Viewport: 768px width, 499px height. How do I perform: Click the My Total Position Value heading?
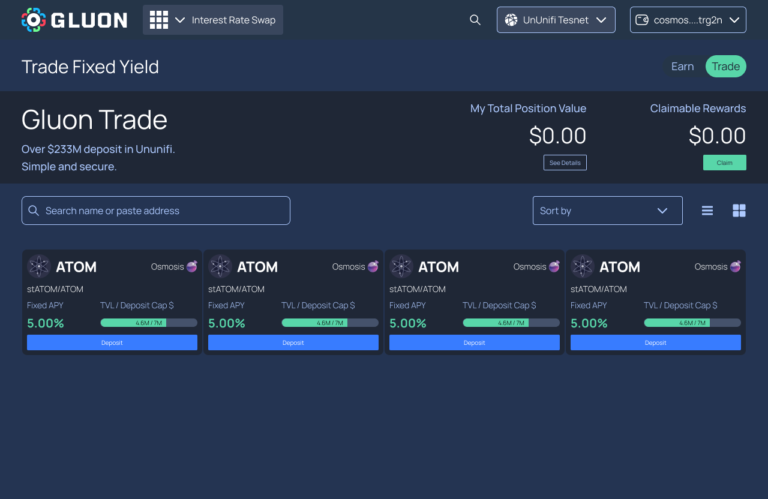[528, 108]
